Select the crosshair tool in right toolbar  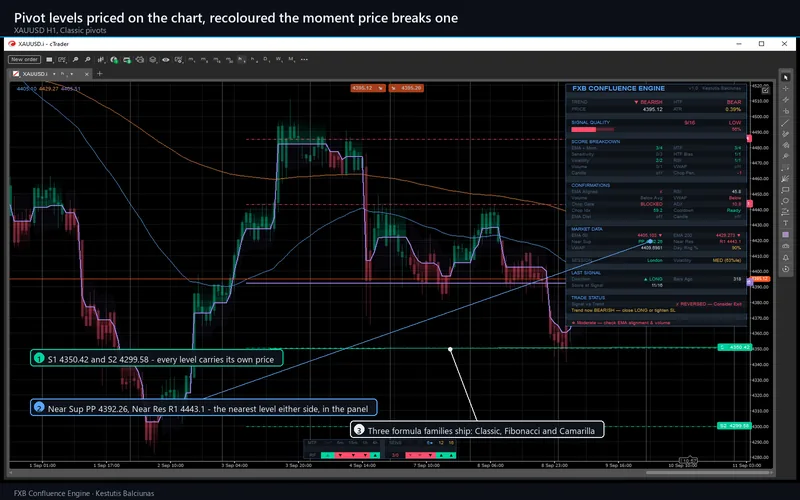pyautogui.click(x=786, y=88)
